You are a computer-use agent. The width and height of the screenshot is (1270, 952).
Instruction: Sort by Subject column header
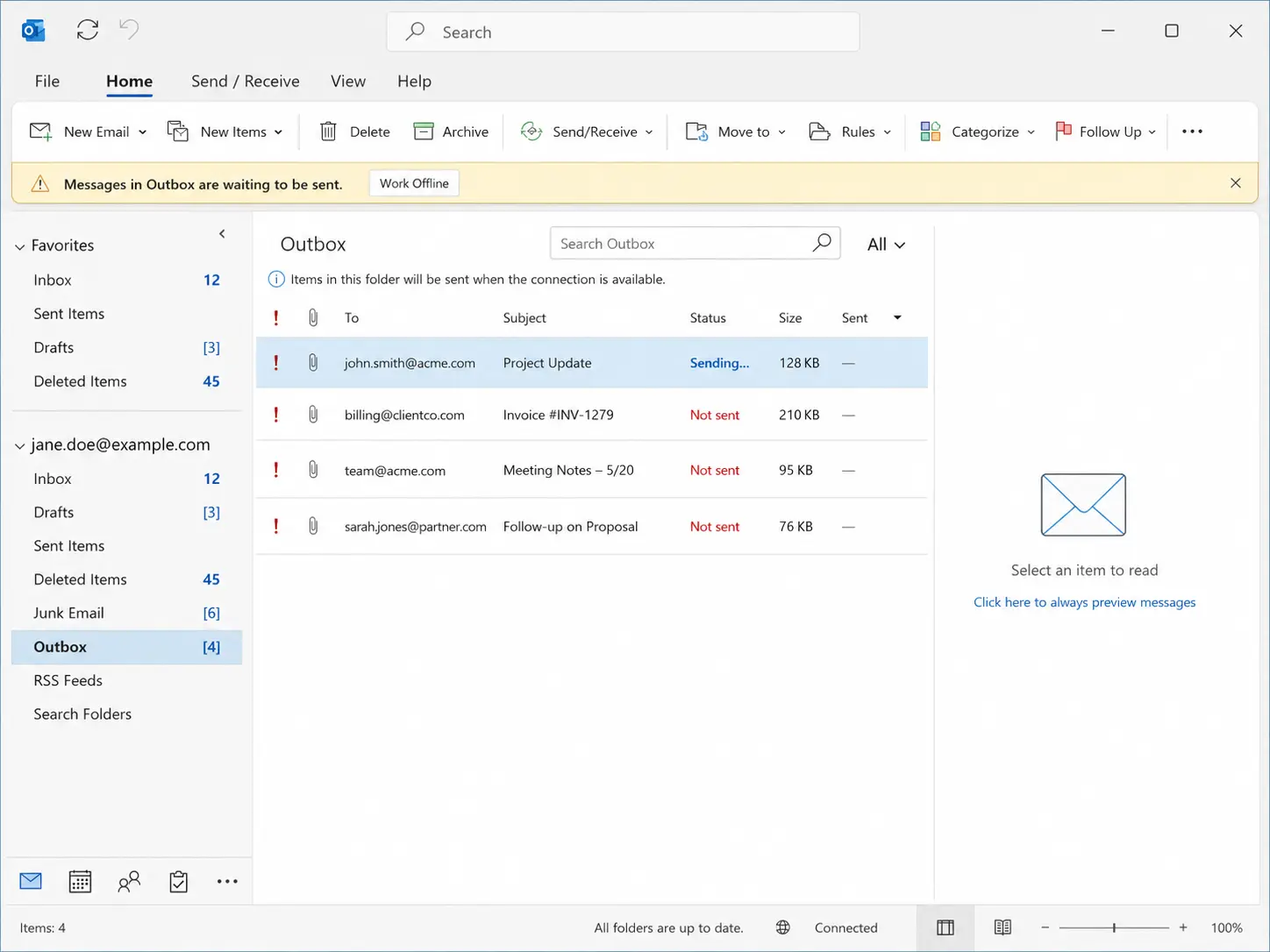[524, 317]
